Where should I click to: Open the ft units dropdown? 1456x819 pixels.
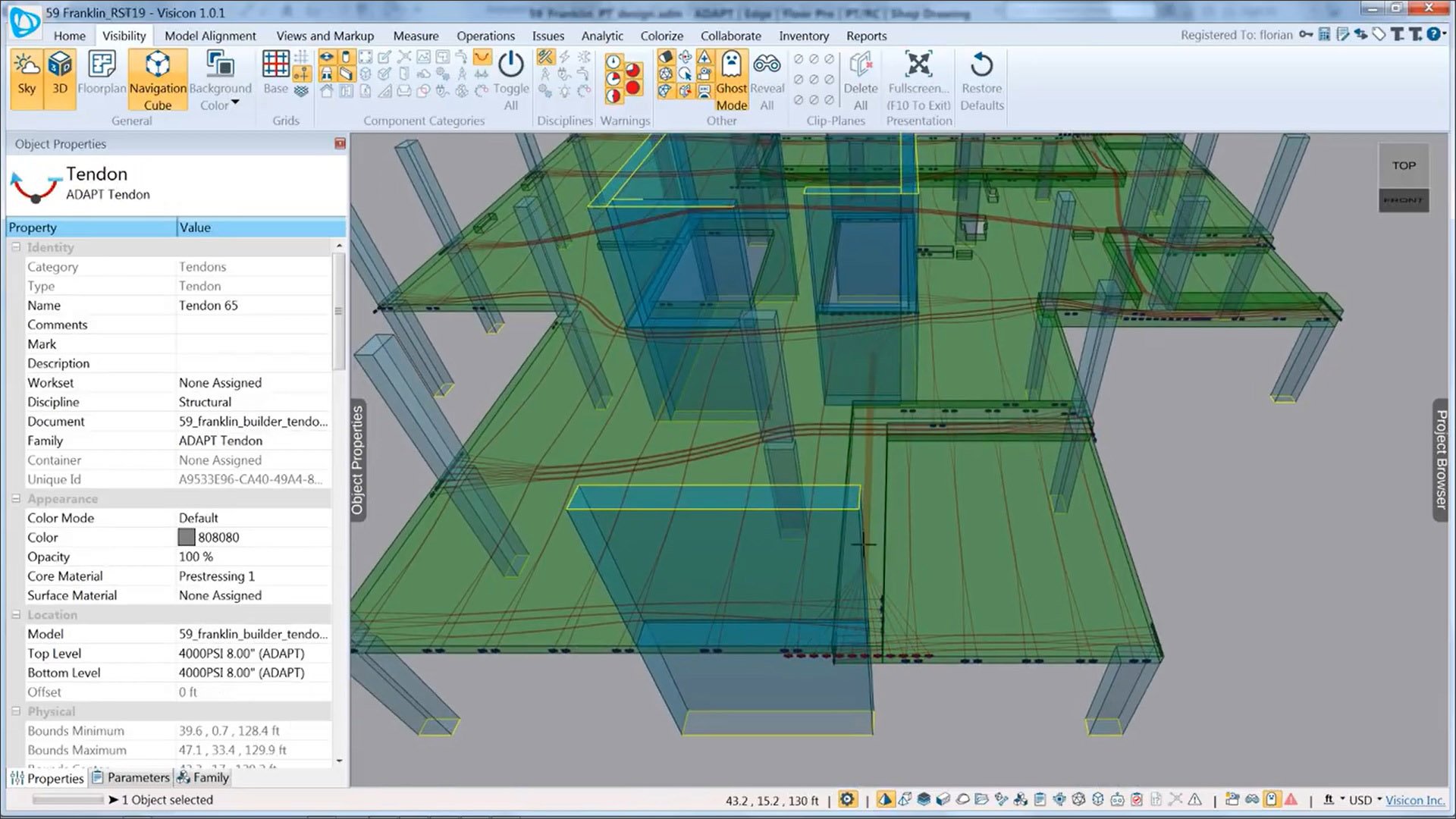click(x=1334, y=799)
